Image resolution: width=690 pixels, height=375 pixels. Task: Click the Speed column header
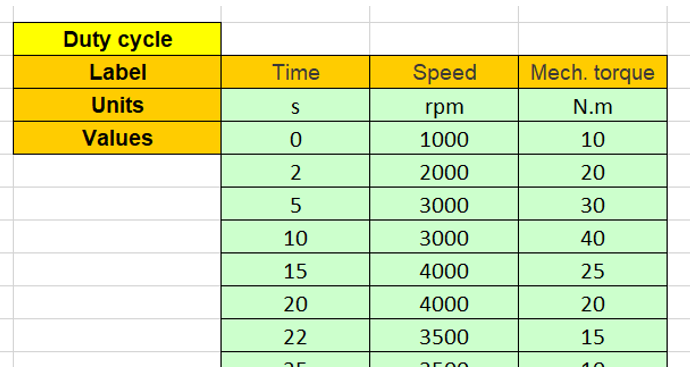tap(444, 72)
